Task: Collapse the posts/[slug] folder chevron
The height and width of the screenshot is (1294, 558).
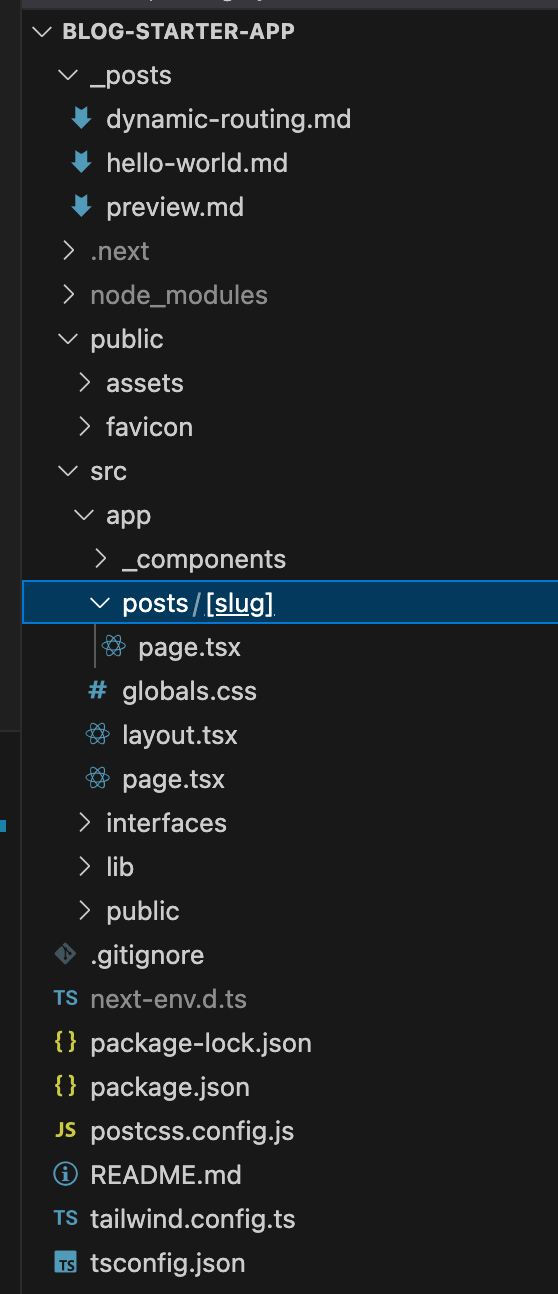Action: coord(100,603)
